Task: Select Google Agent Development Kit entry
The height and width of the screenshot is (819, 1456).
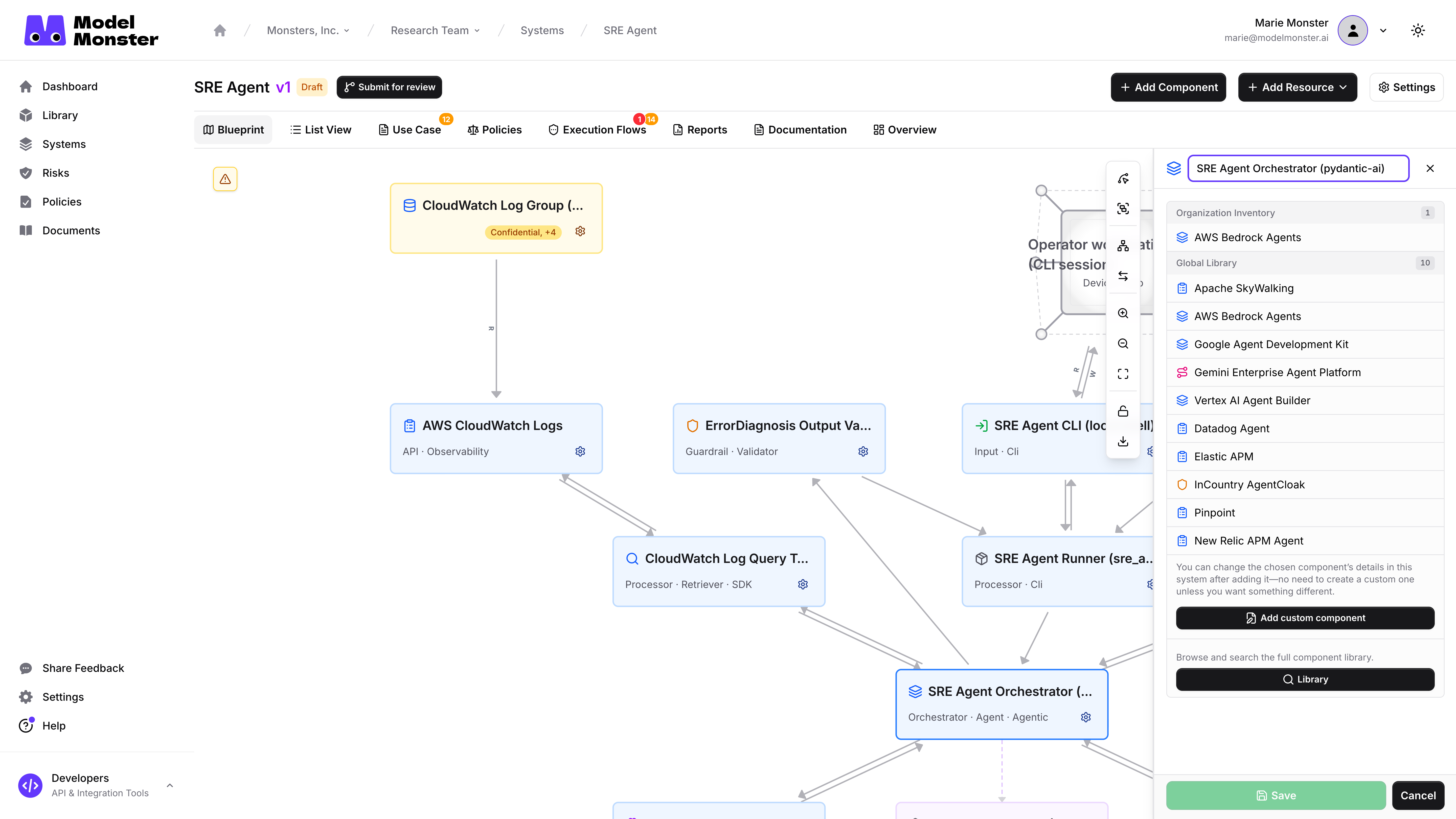Action: [1305, 344]
